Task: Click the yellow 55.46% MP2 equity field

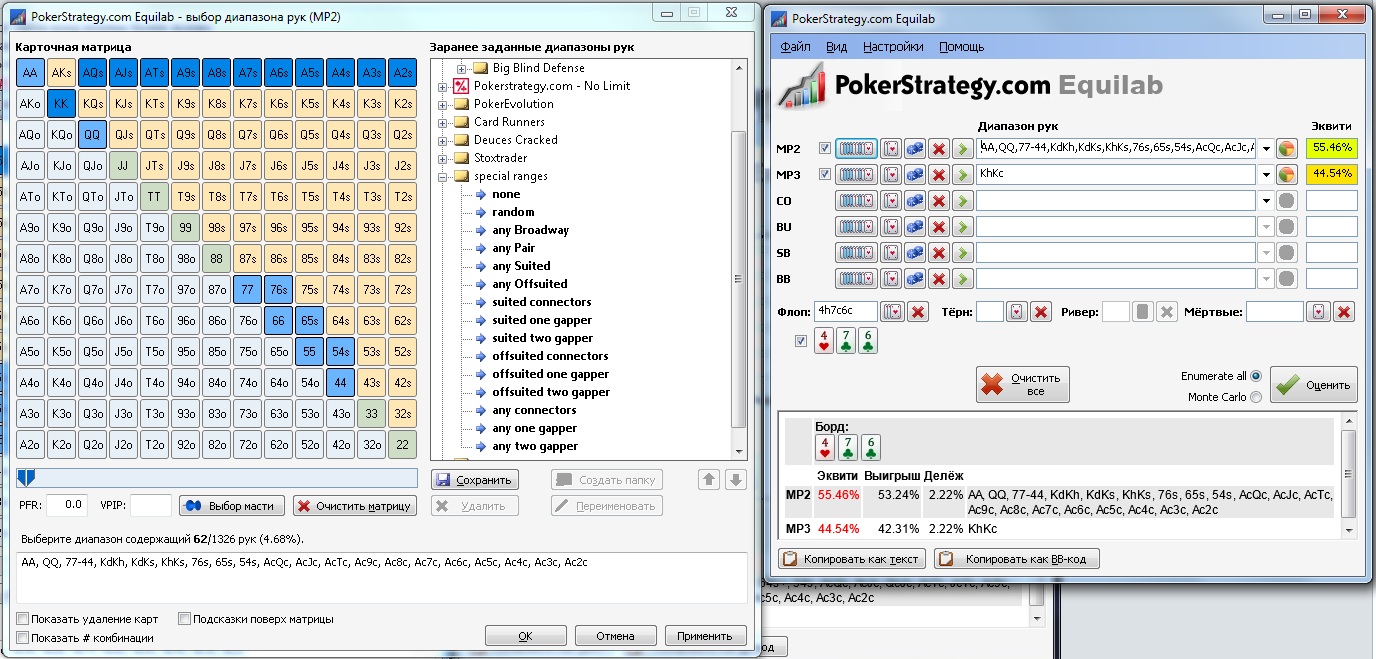Action: [x=1332, y=148]
